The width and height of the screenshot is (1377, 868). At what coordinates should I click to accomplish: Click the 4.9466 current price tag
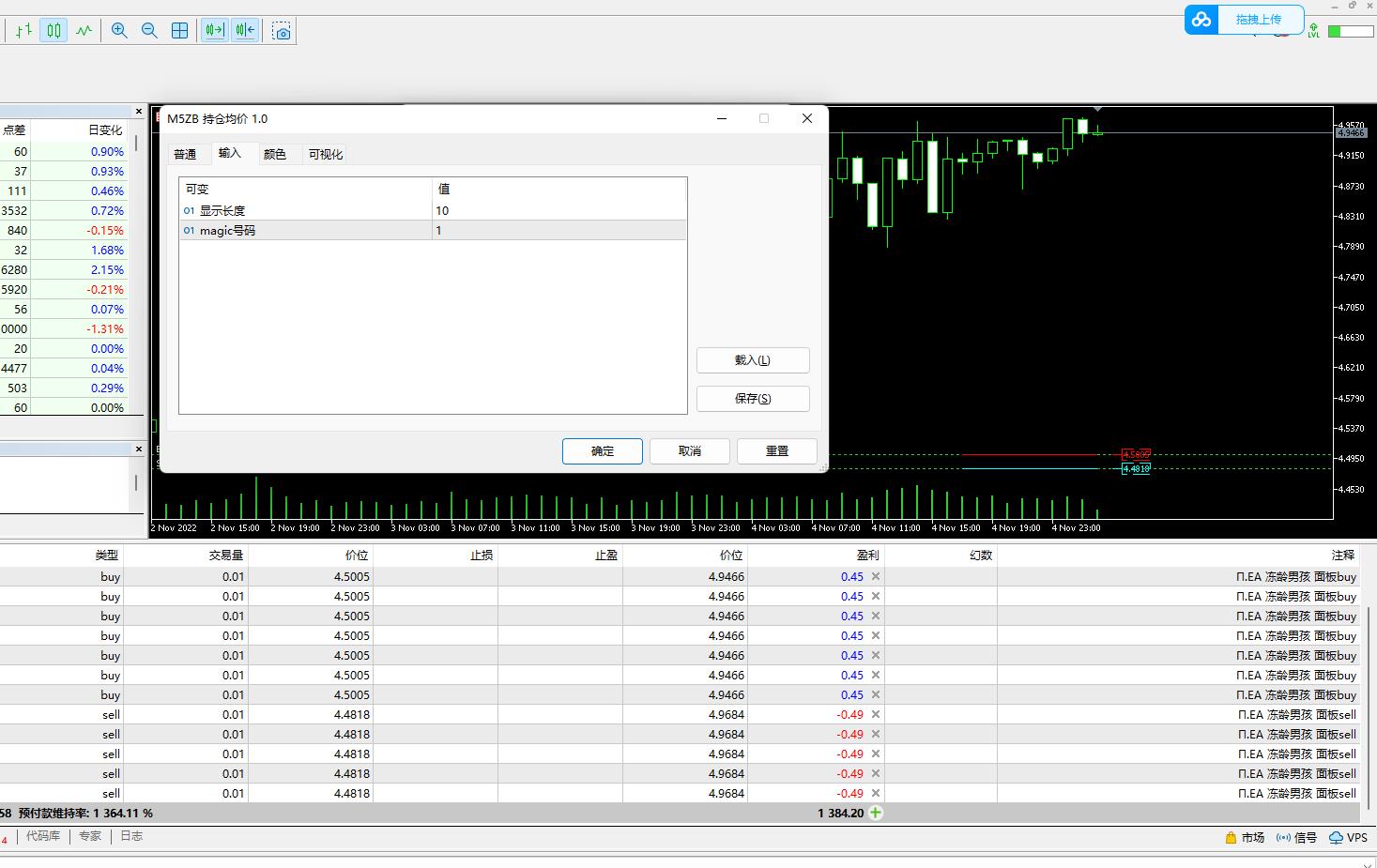click(x=1351, y=133)
